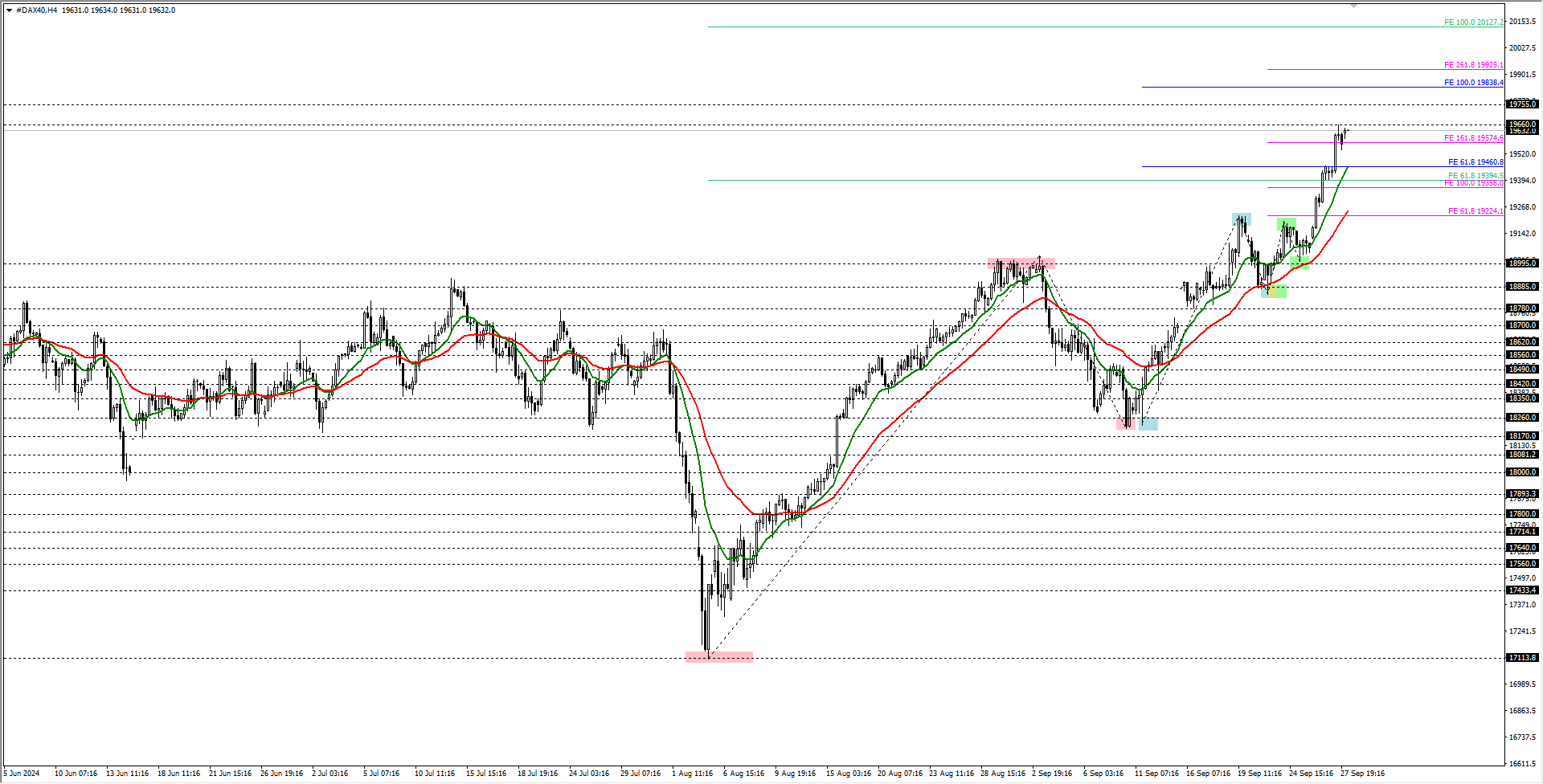Click the 18700.0 price level label

1522,325
